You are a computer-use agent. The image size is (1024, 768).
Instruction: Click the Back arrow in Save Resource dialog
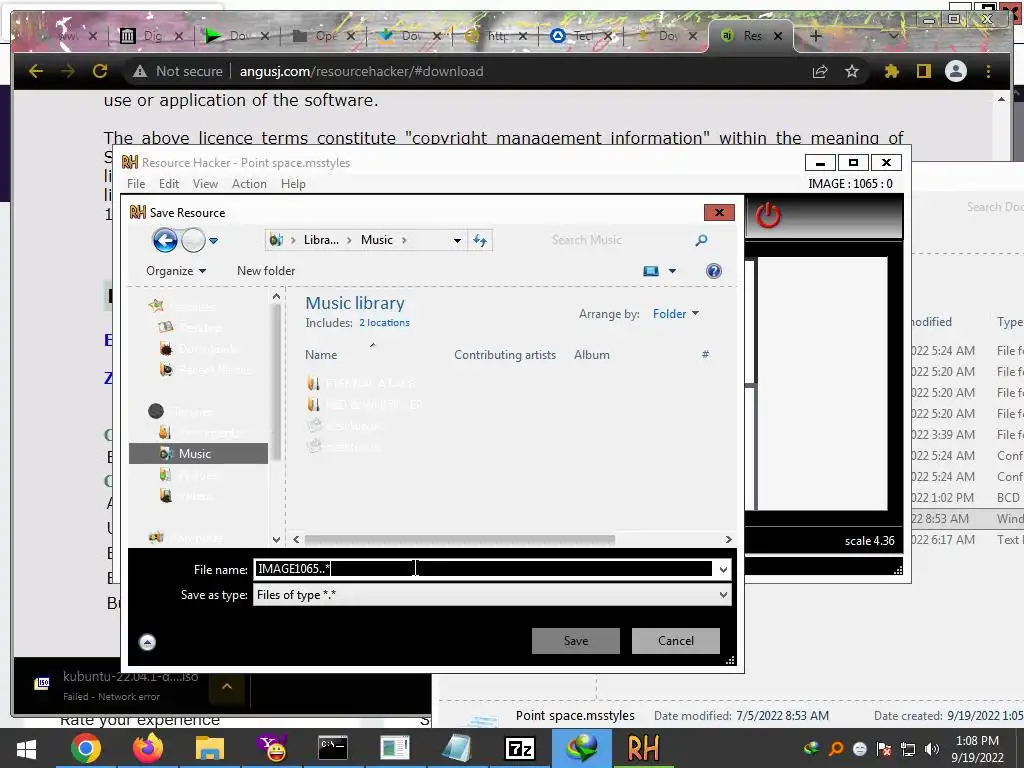tap(165, 240)
